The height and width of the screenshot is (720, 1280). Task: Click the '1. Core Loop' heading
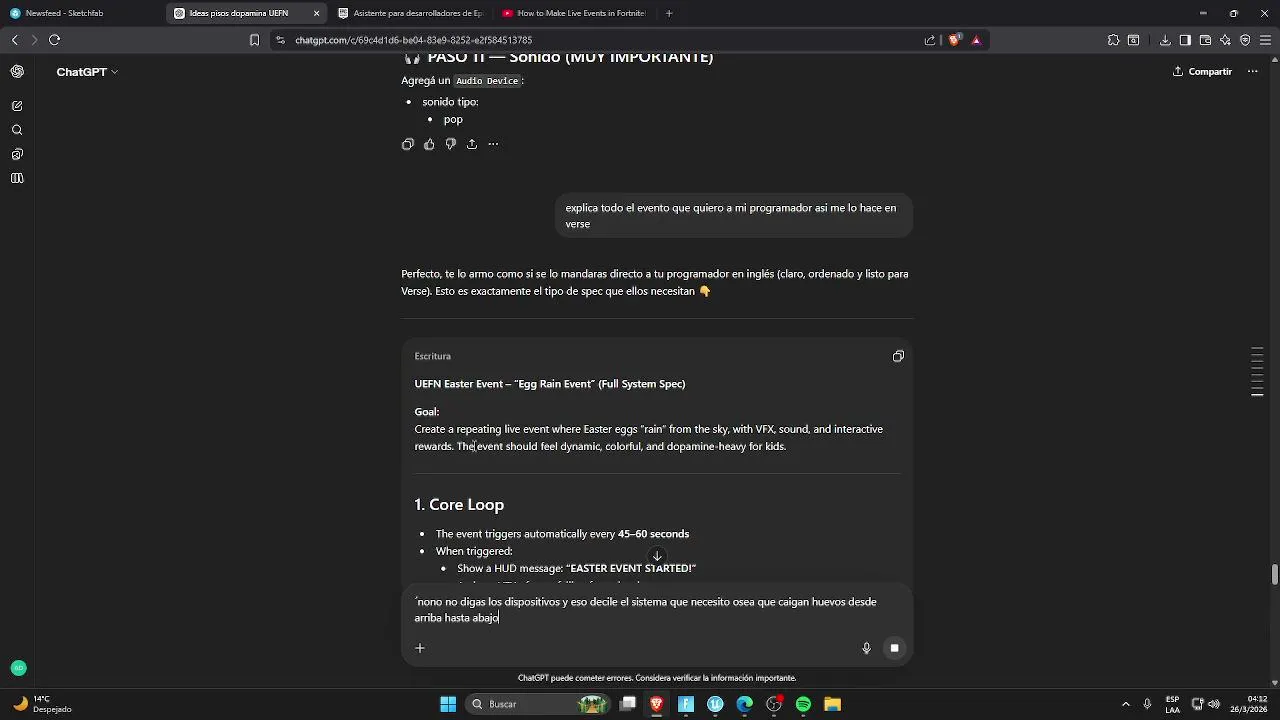[x=459, y=505]
